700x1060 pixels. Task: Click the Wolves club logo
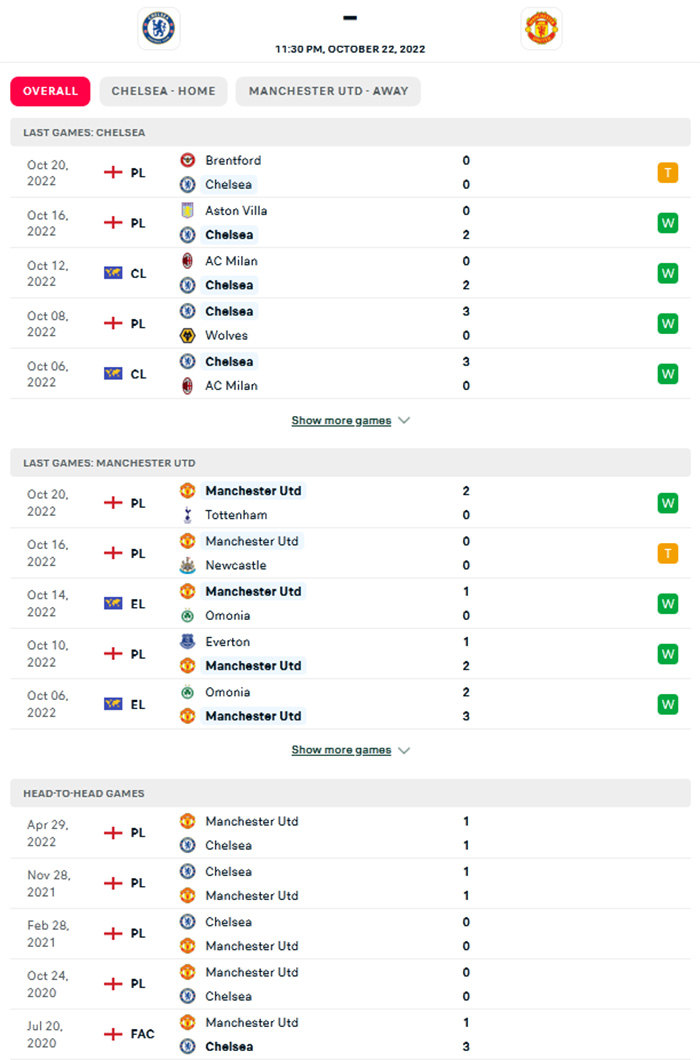pyautogui.click(x=187, y=335)
